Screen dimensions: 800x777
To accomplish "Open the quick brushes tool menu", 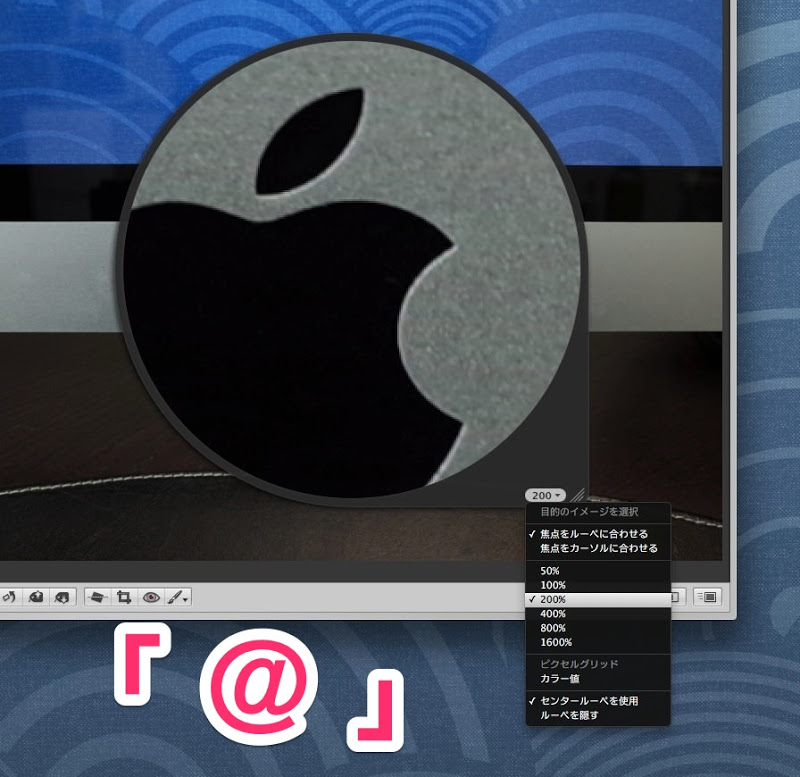I will (178, 596).
